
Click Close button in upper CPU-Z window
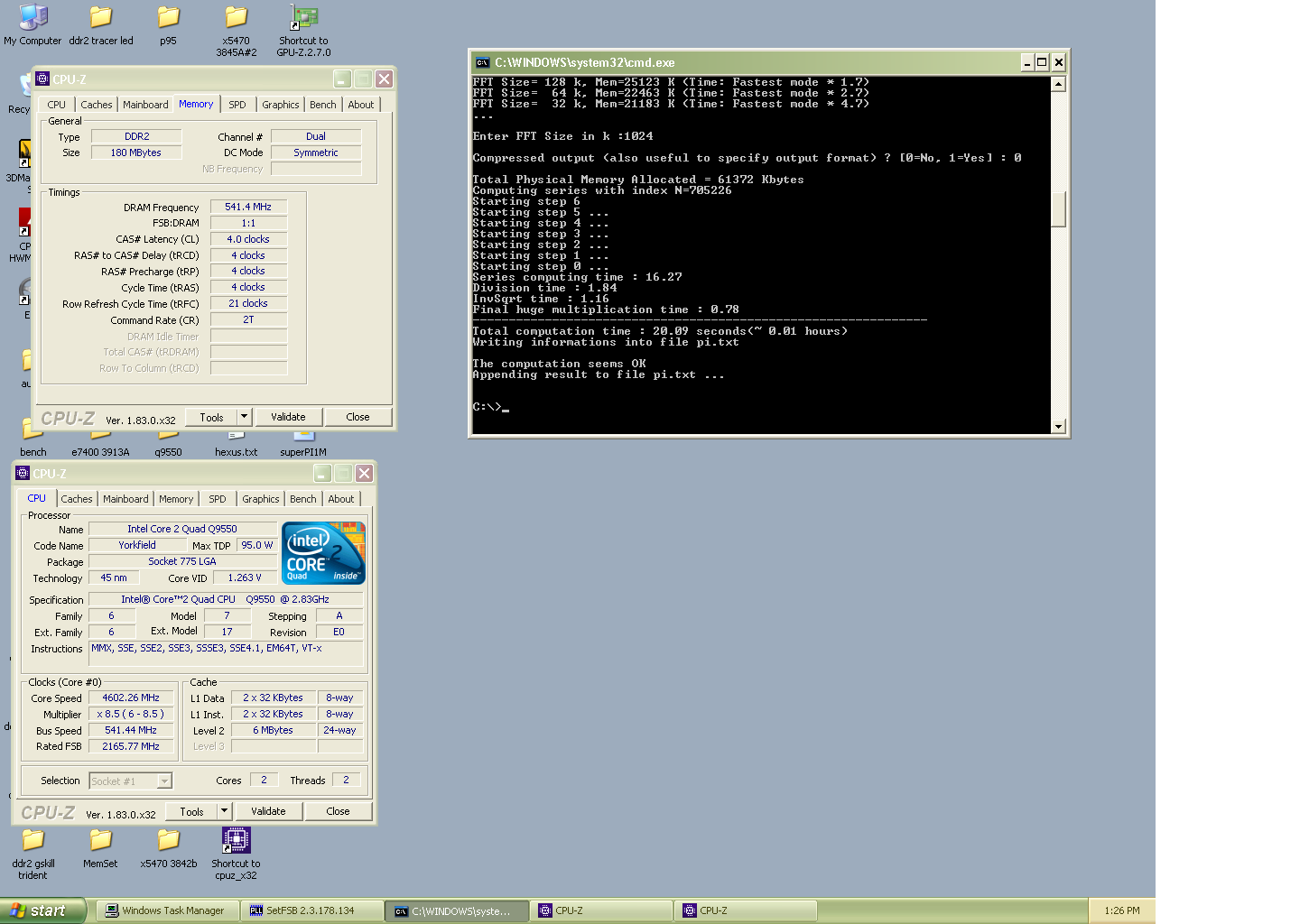pyautogui.click(x=357, y=417)
